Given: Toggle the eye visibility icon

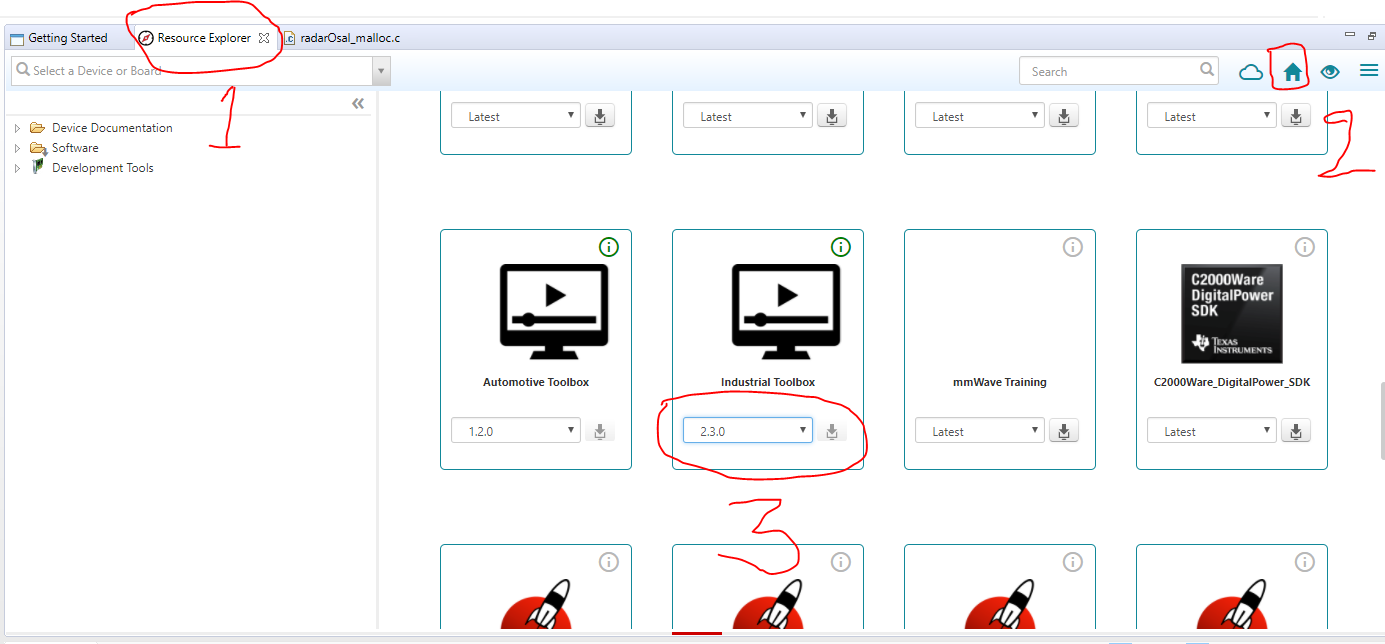Looking at the screenshot, I should click(x=1329, y=72).
